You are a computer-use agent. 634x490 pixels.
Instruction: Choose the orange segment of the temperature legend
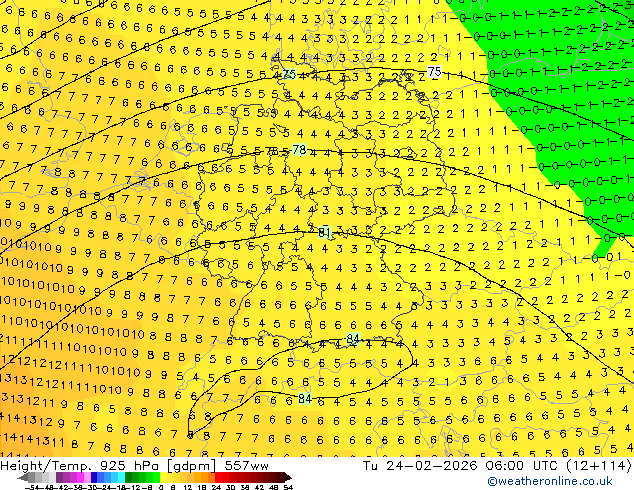200,477
